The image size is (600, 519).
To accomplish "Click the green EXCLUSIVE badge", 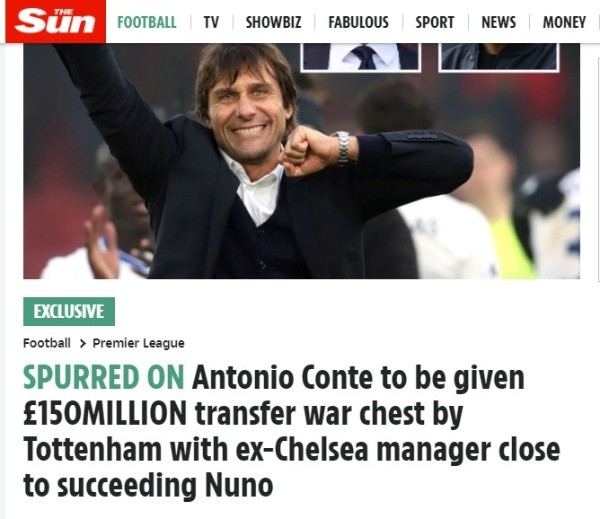I will click(x=69, y=311).
